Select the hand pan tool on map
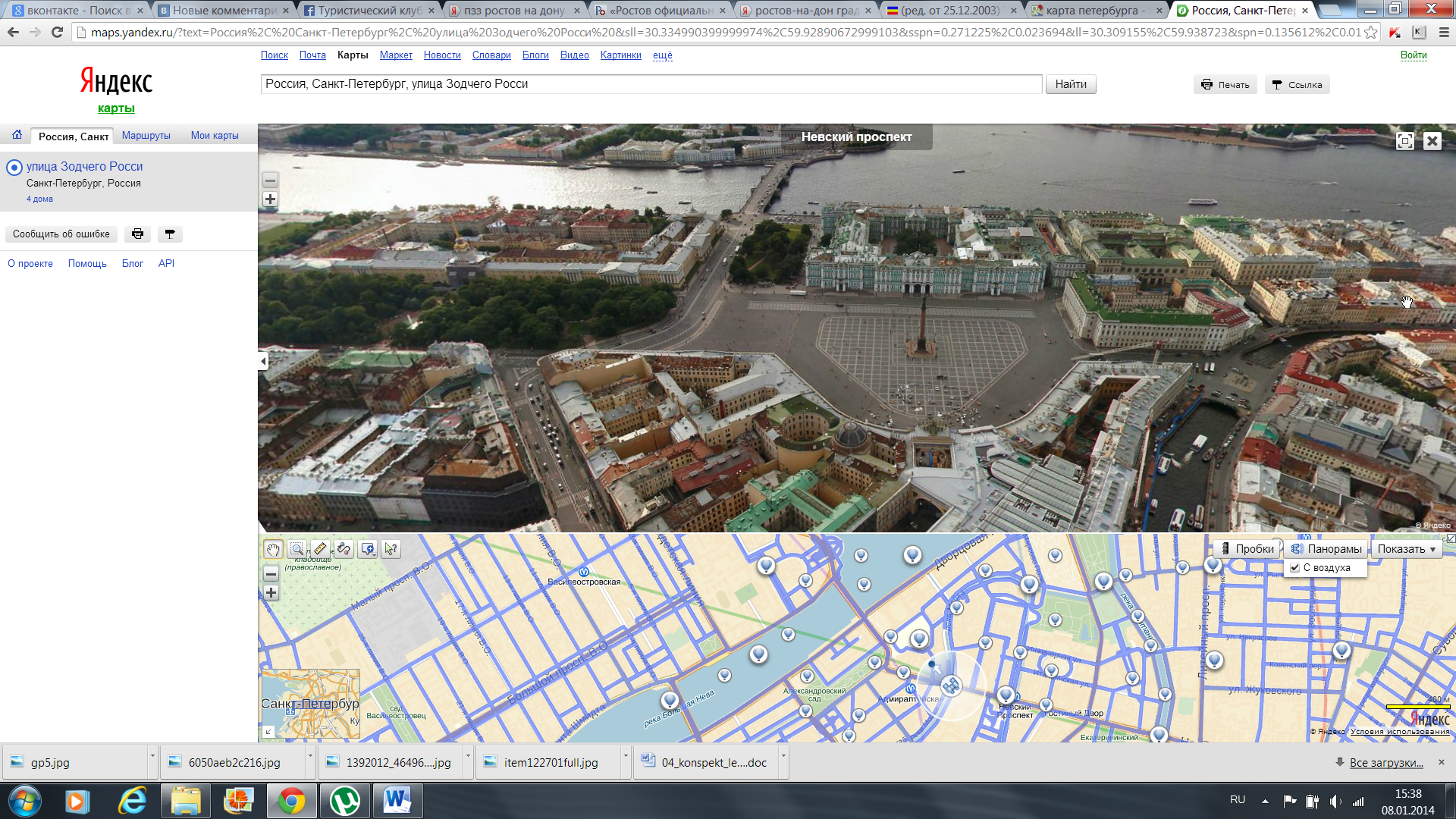This screenshot has width=1456, height=819. click(272, 549)
